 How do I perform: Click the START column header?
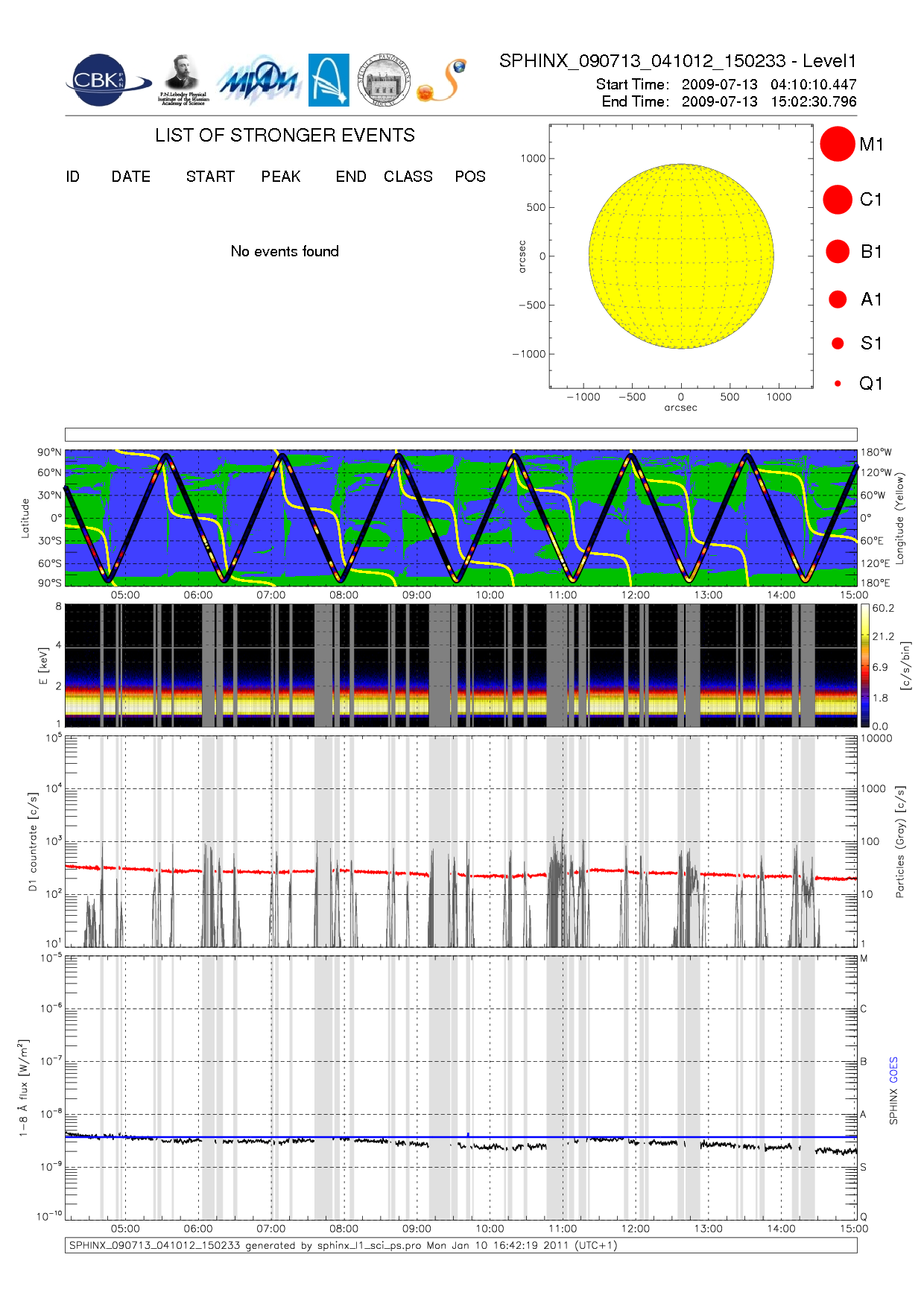click(x=210, y=177)
